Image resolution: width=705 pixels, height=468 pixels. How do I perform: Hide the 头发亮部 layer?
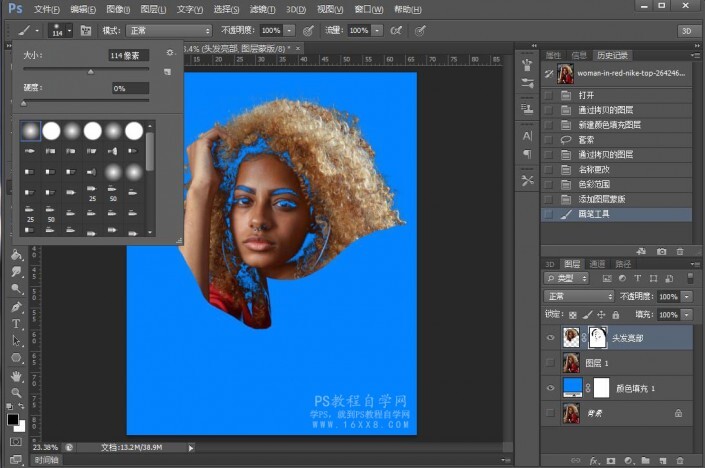pos(550,338)
